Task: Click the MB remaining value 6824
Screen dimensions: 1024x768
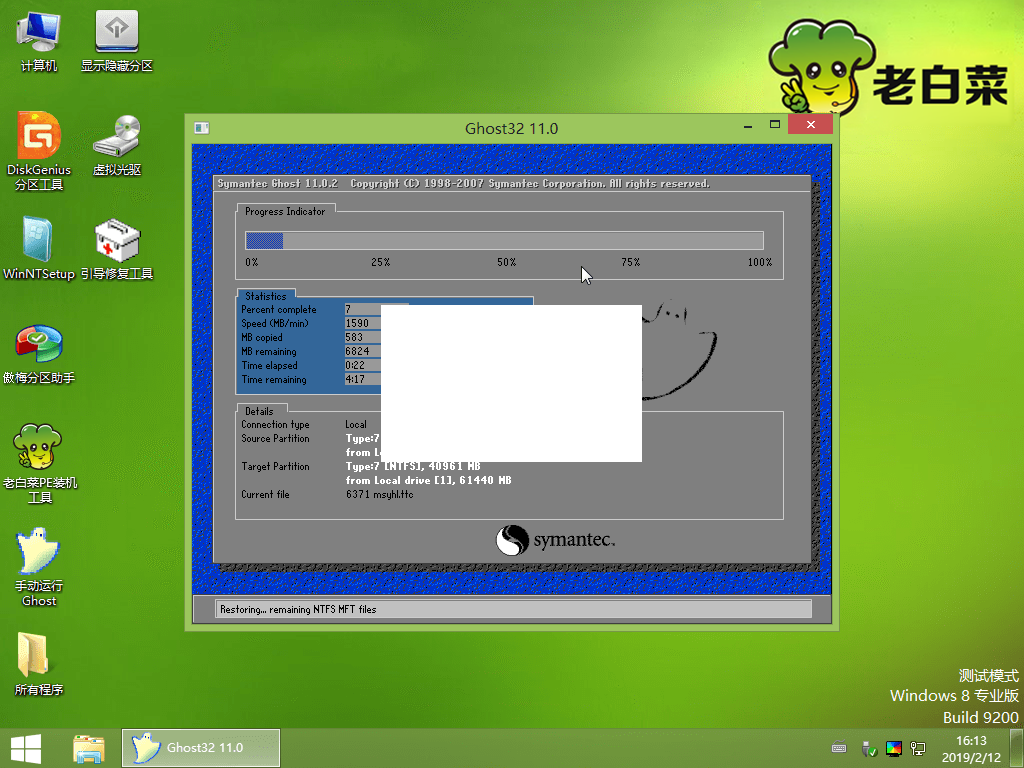Action: (x=357, y=351)
